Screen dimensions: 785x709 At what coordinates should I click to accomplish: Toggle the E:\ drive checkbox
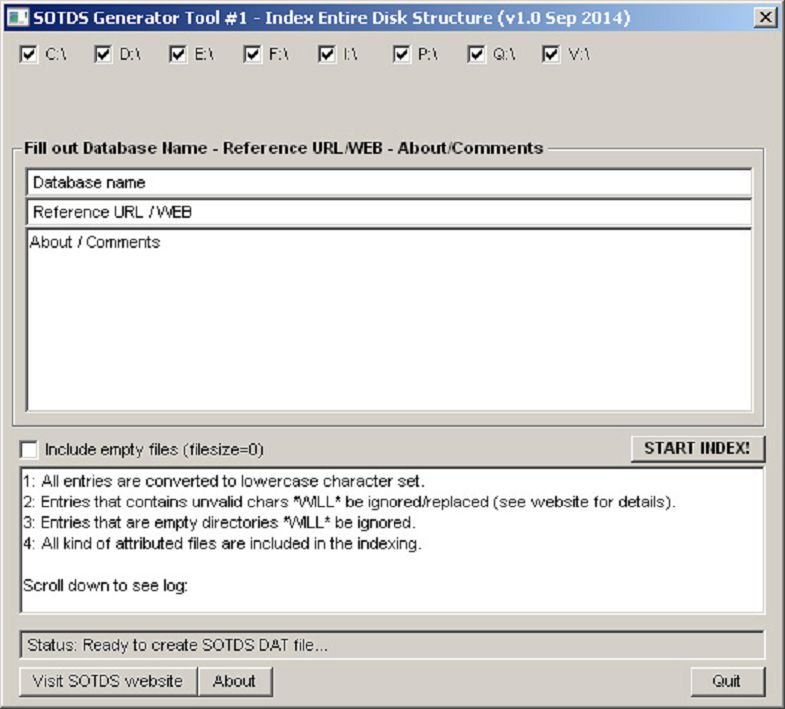(x=178, y=55)
